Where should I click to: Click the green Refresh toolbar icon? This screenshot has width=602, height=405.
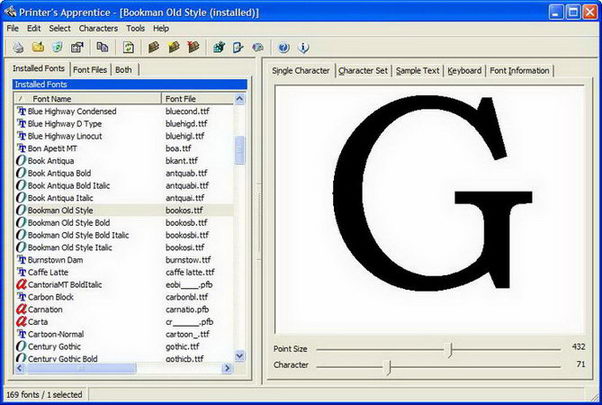[129, 47]
